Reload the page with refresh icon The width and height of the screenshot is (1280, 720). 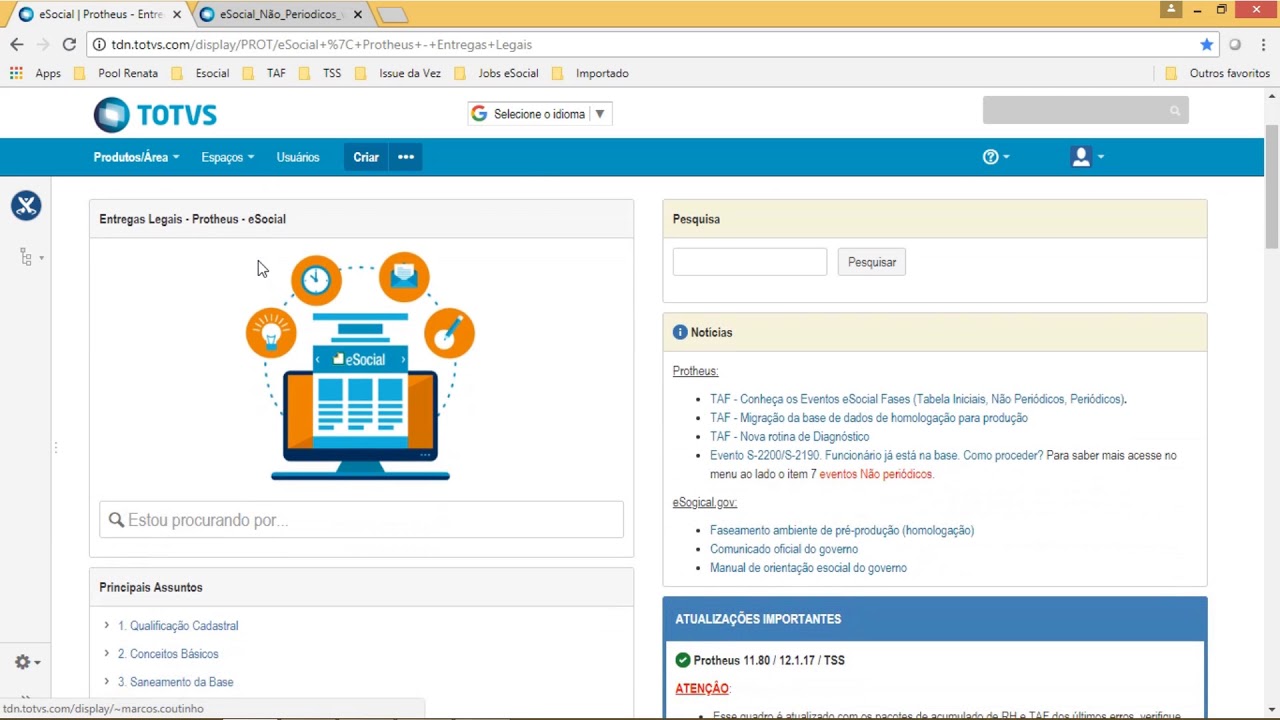tap(69, 44)
